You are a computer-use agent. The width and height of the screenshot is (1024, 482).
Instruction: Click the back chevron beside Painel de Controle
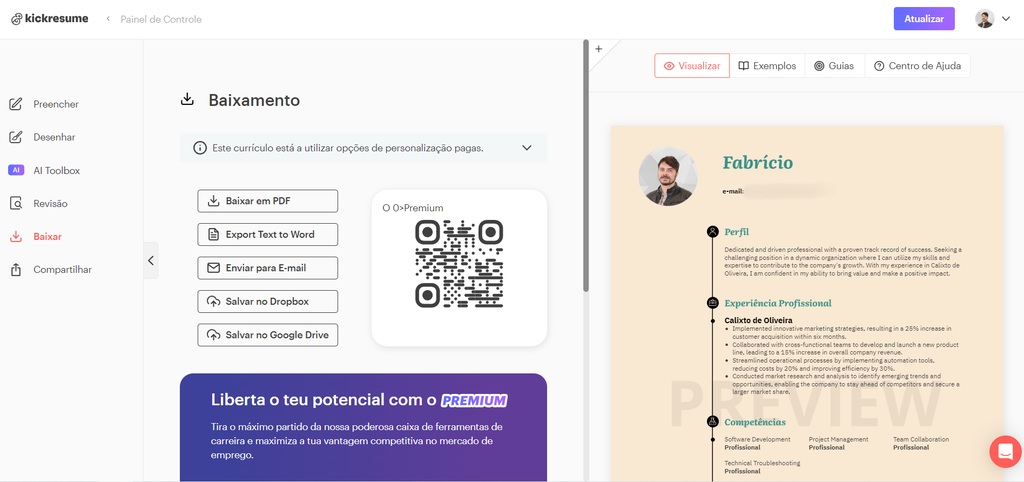tap(108, 19)
